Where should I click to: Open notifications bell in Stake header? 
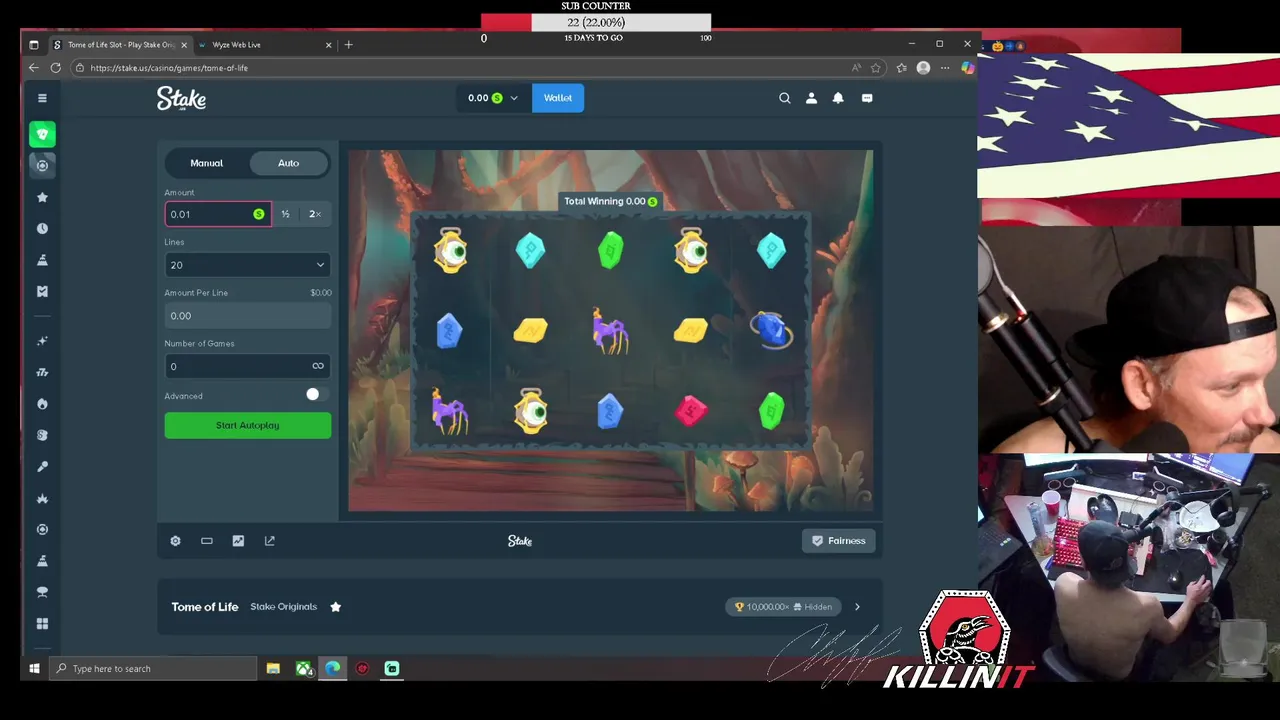(x=838, y=98)
